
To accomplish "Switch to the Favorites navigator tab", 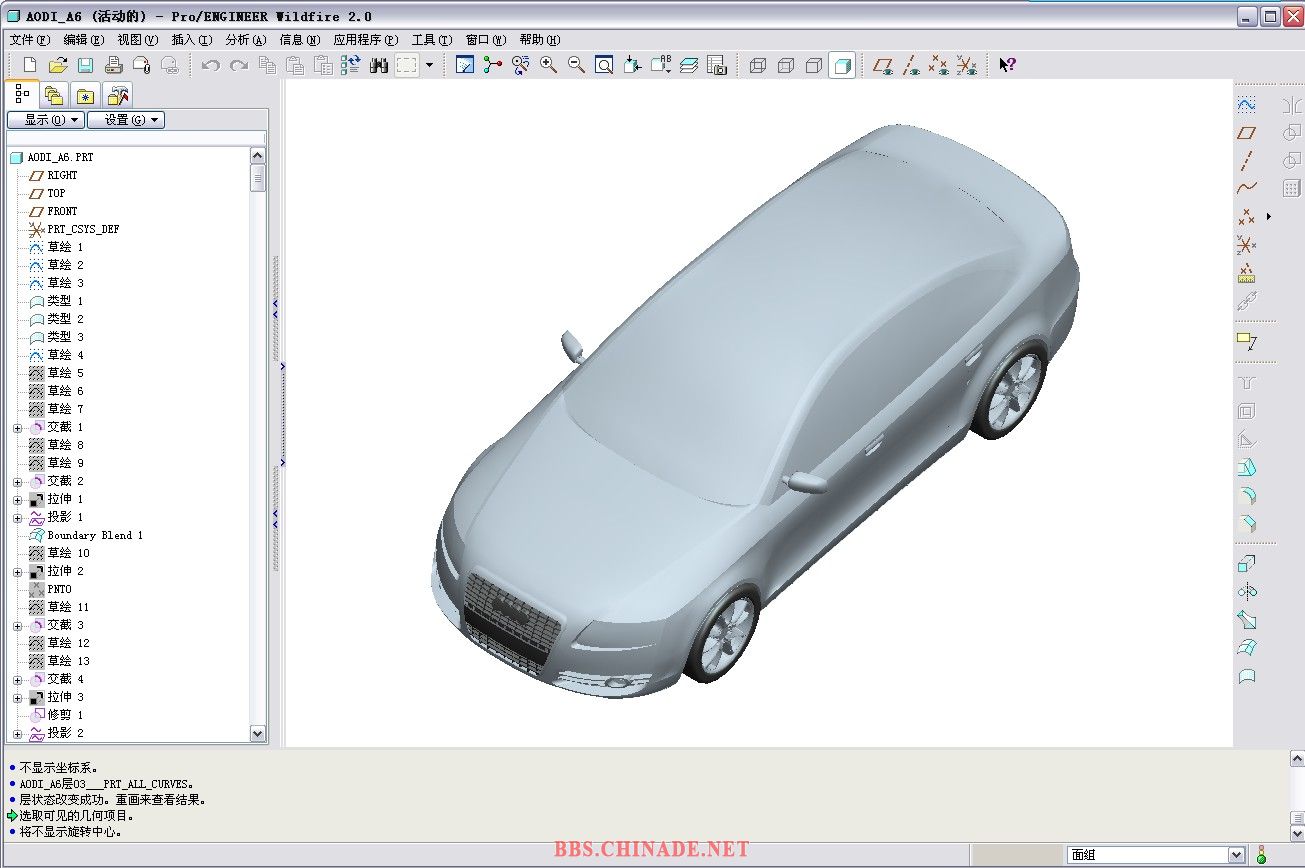I will pos(86,96).
